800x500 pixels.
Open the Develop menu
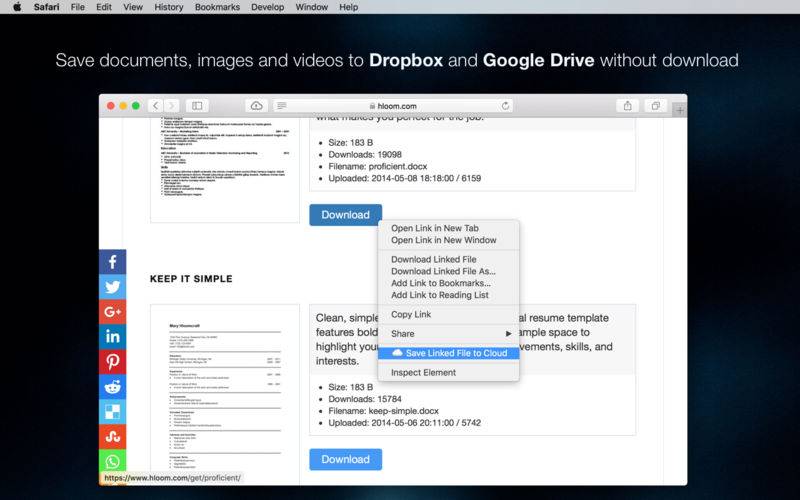267,7
